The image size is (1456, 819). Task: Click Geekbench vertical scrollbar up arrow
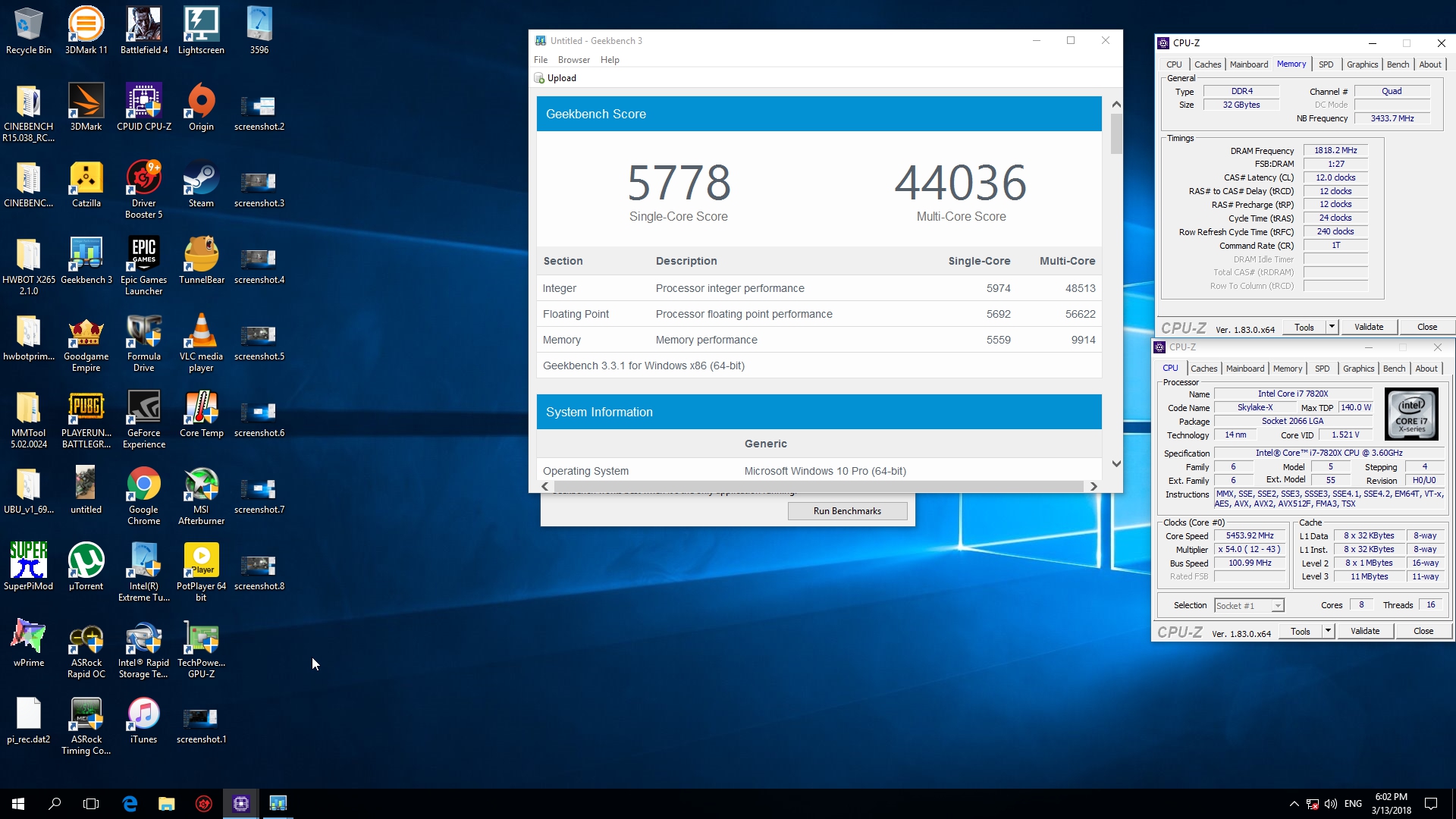(1116, 104)
